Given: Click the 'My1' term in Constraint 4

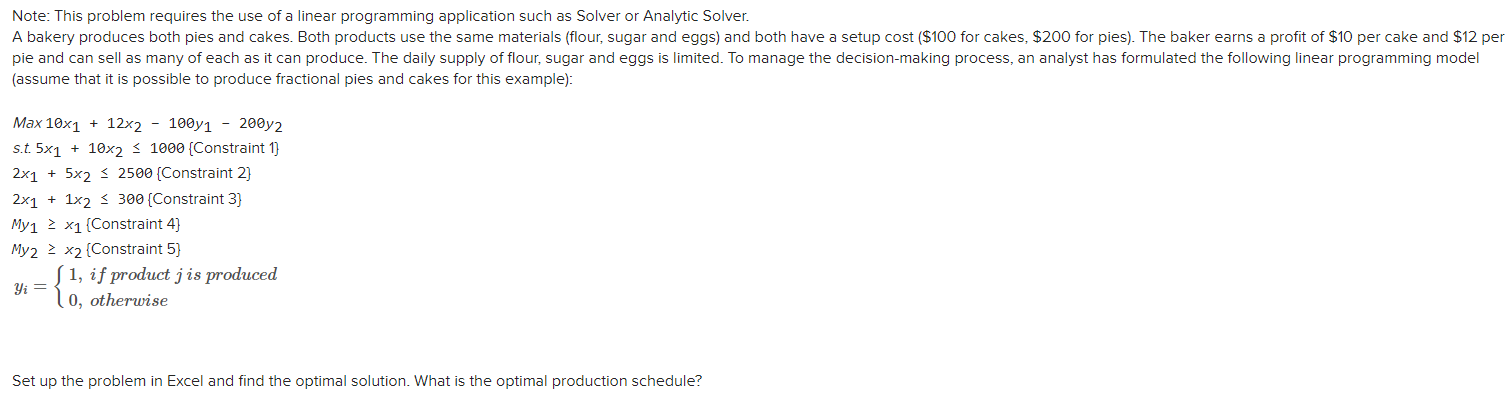Looking at the screenshot, I should [25, 225].
